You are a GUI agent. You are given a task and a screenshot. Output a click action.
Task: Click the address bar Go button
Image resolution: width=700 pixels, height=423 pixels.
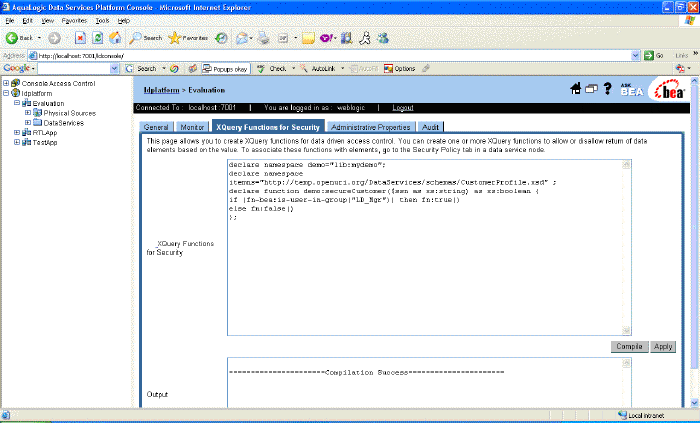(654, 55)
